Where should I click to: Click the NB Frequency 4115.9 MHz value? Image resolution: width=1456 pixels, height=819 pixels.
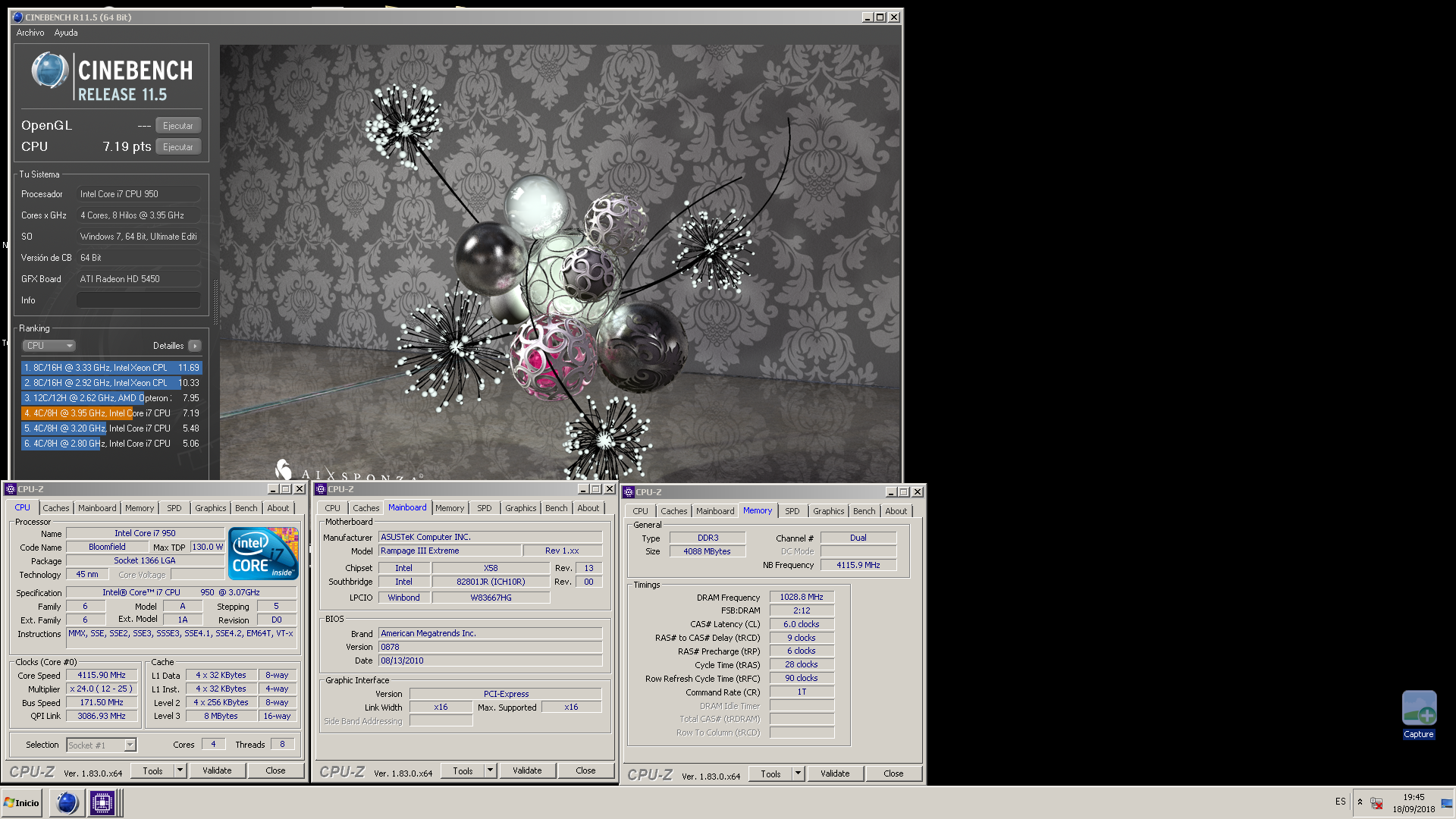click(x=858, y=565)
